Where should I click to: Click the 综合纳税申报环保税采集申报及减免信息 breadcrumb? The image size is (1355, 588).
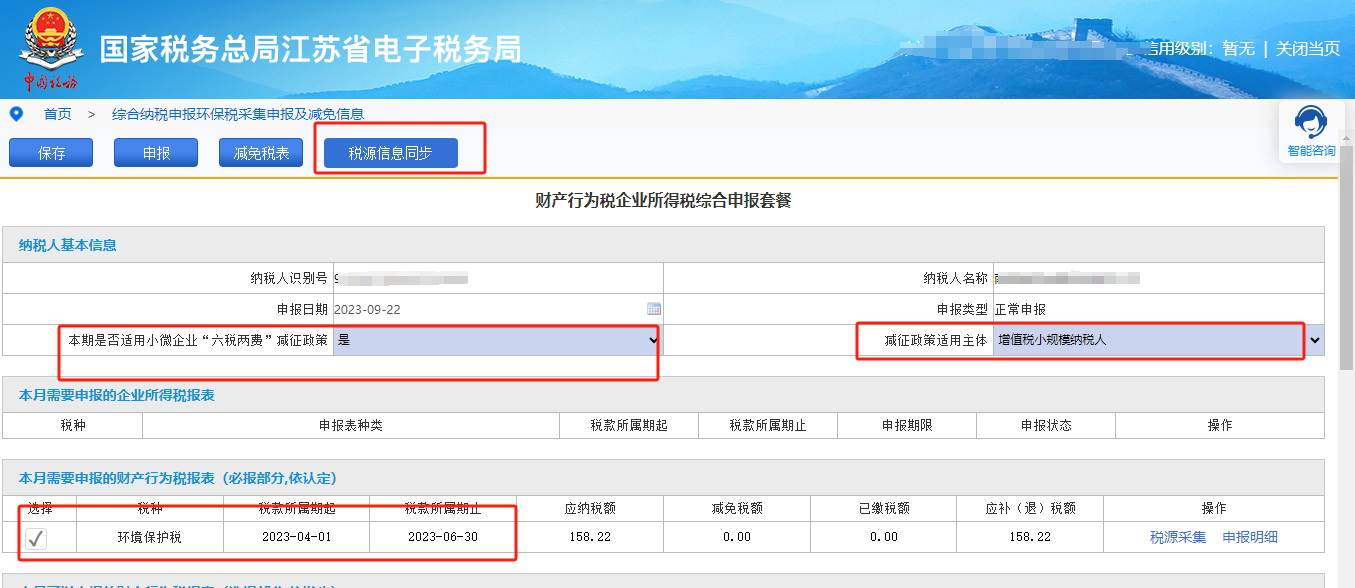(x=237, y=114)
